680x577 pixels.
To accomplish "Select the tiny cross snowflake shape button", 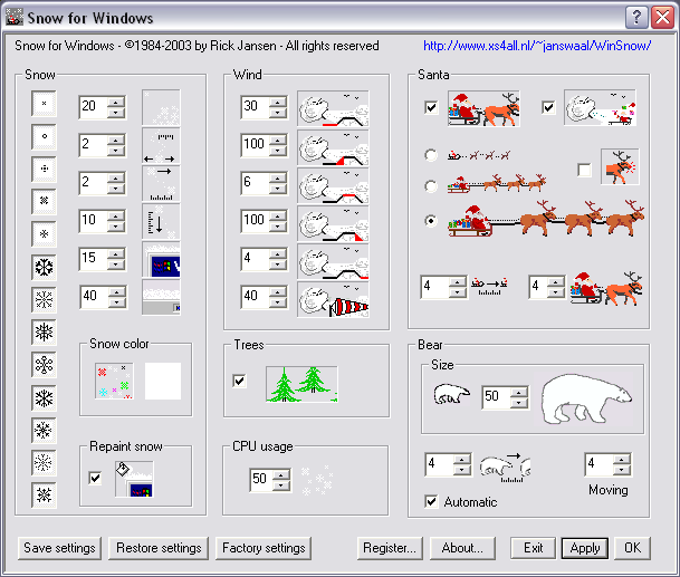I will tap(44, 103).
